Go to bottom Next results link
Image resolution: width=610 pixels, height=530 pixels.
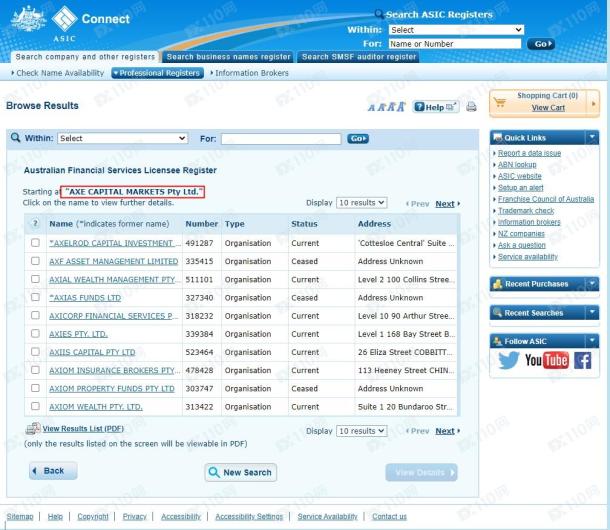pos(447,431)
